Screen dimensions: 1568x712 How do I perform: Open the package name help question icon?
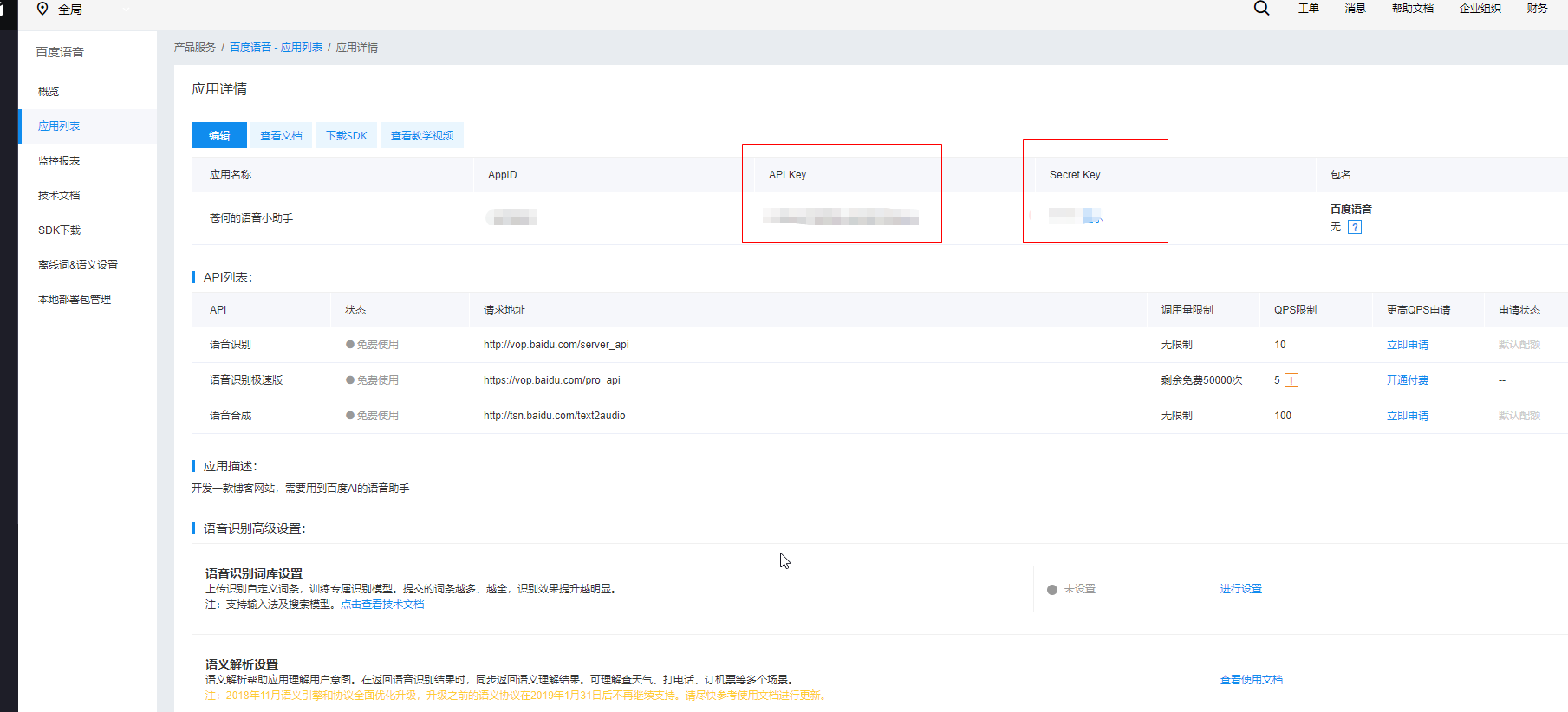(x=1355, y=227)
